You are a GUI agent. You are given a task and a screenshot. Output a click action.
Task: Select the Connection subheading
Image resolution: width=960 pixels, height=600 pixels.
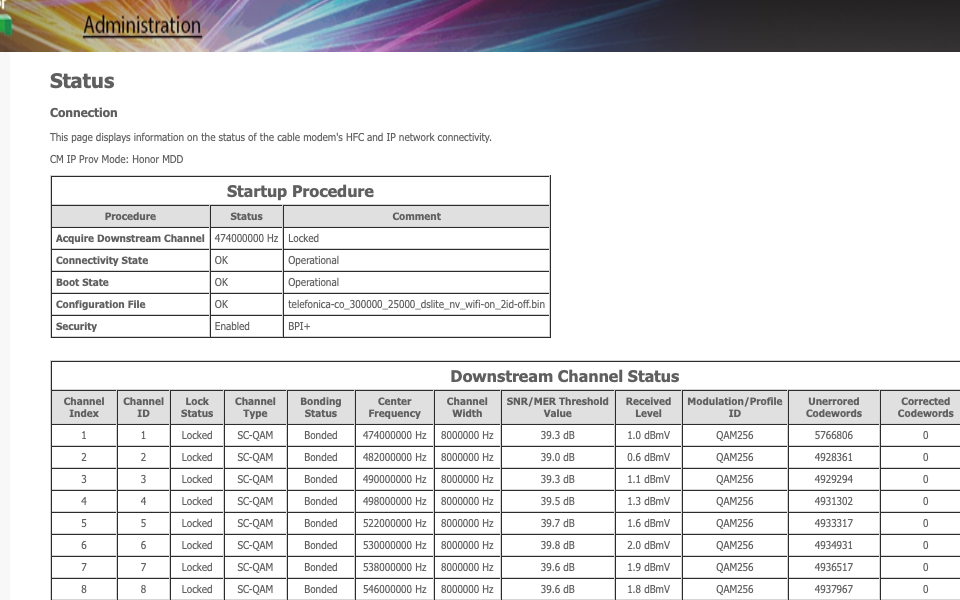(84, 113)
